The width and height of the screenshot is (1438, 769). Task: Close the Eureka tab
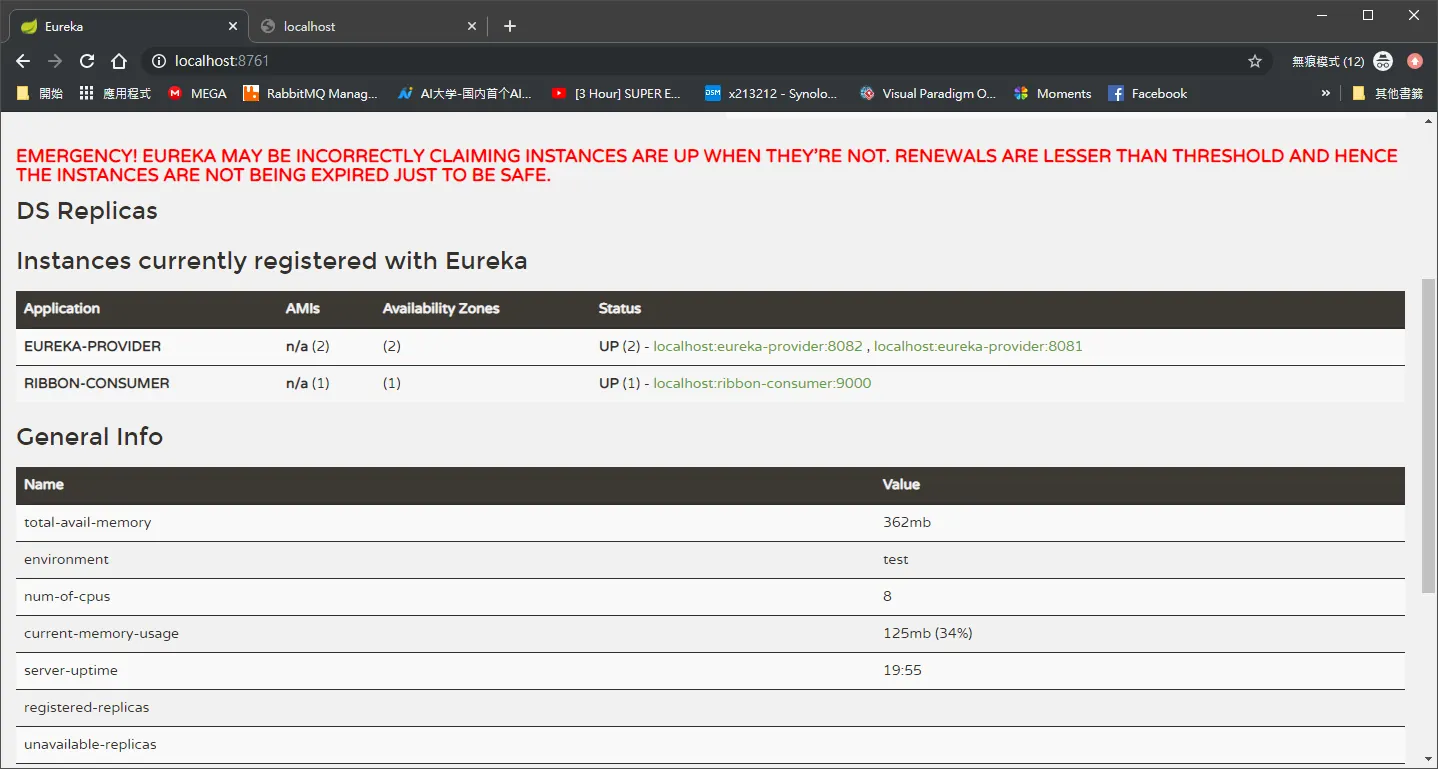click(x=233, y=26)
